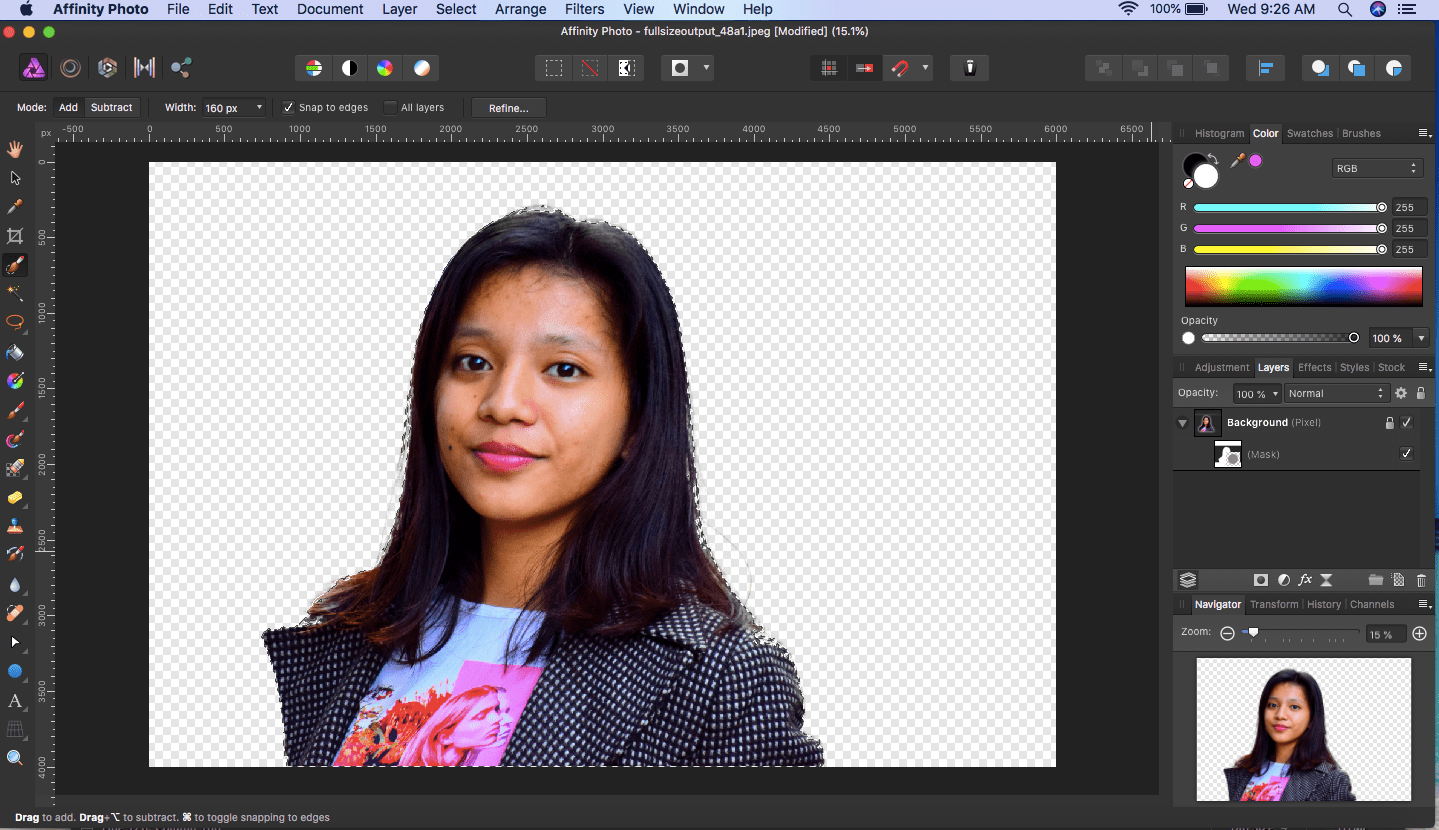Click the Refine... button

click(509, 108)
